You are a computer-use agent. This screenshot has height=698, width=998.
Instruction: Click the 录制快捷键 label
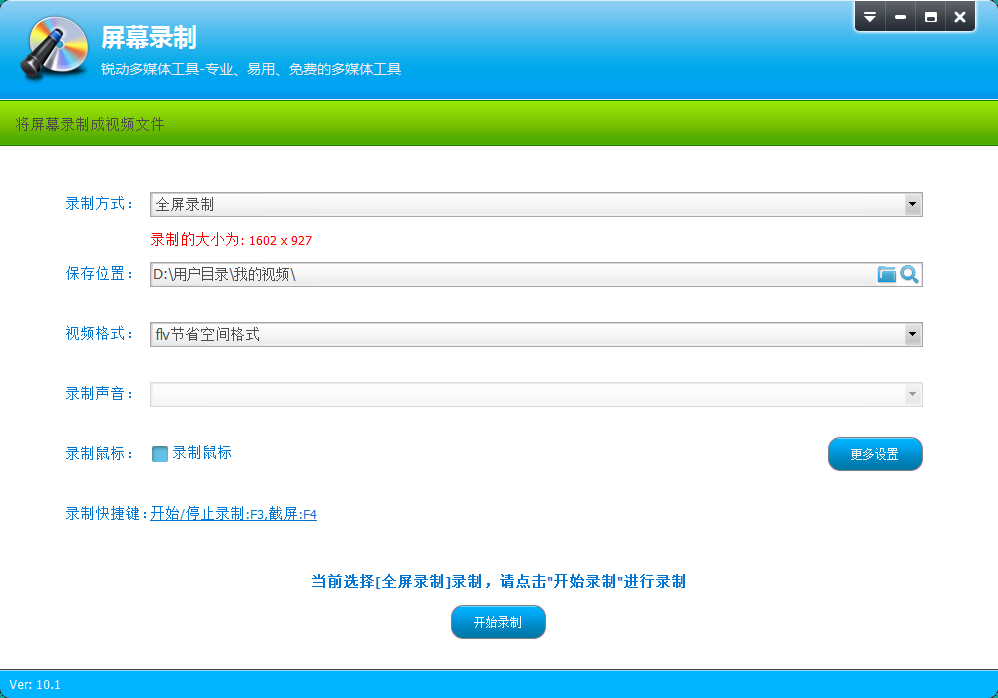106,514
